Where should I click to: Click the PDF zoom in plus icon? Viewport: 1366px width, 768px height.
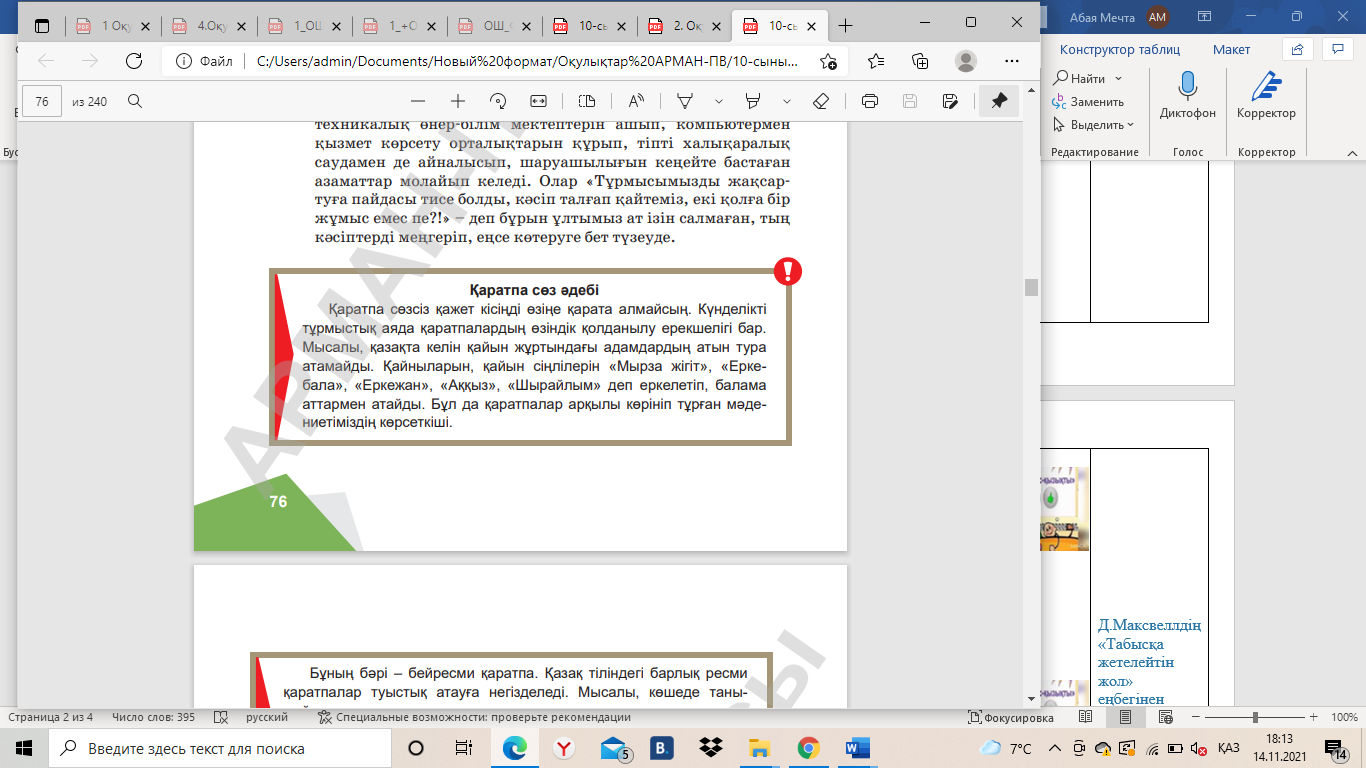[x=458, y=101]
